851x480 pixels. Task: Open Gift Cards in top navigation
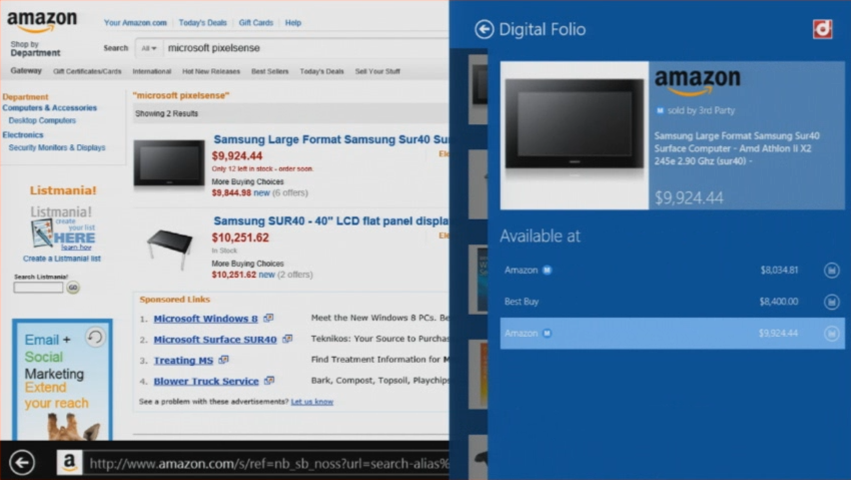coord(256,23)
